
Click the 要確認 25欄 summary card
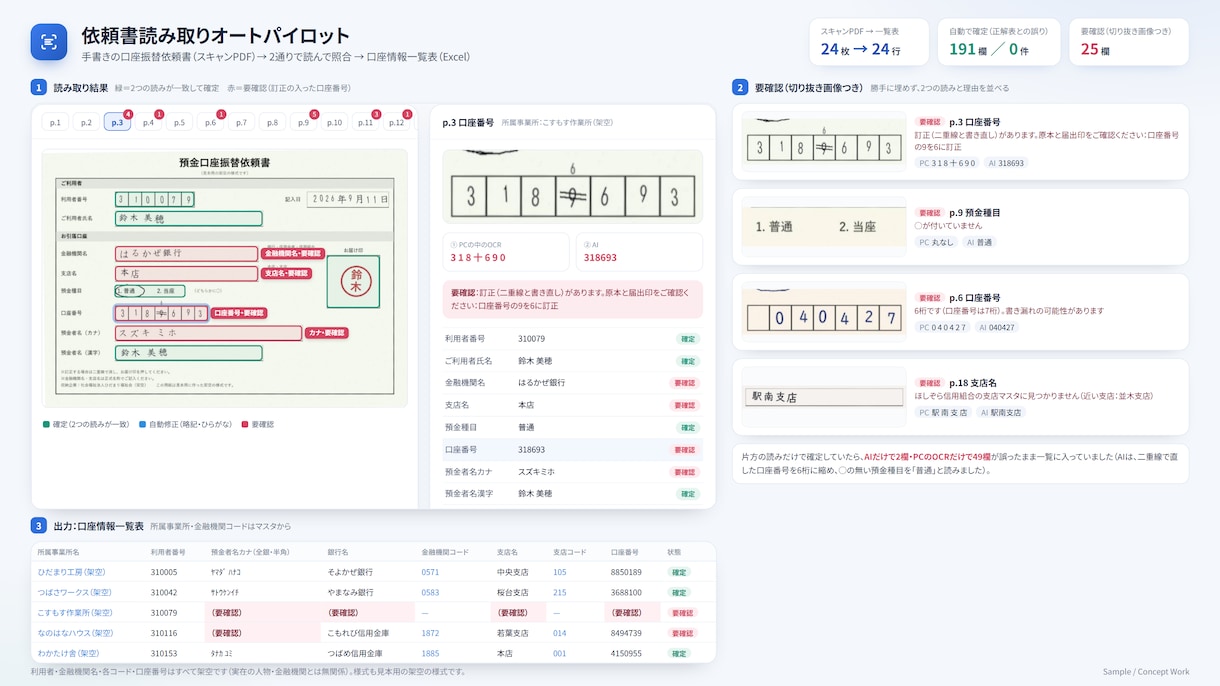click(1129, 42)
